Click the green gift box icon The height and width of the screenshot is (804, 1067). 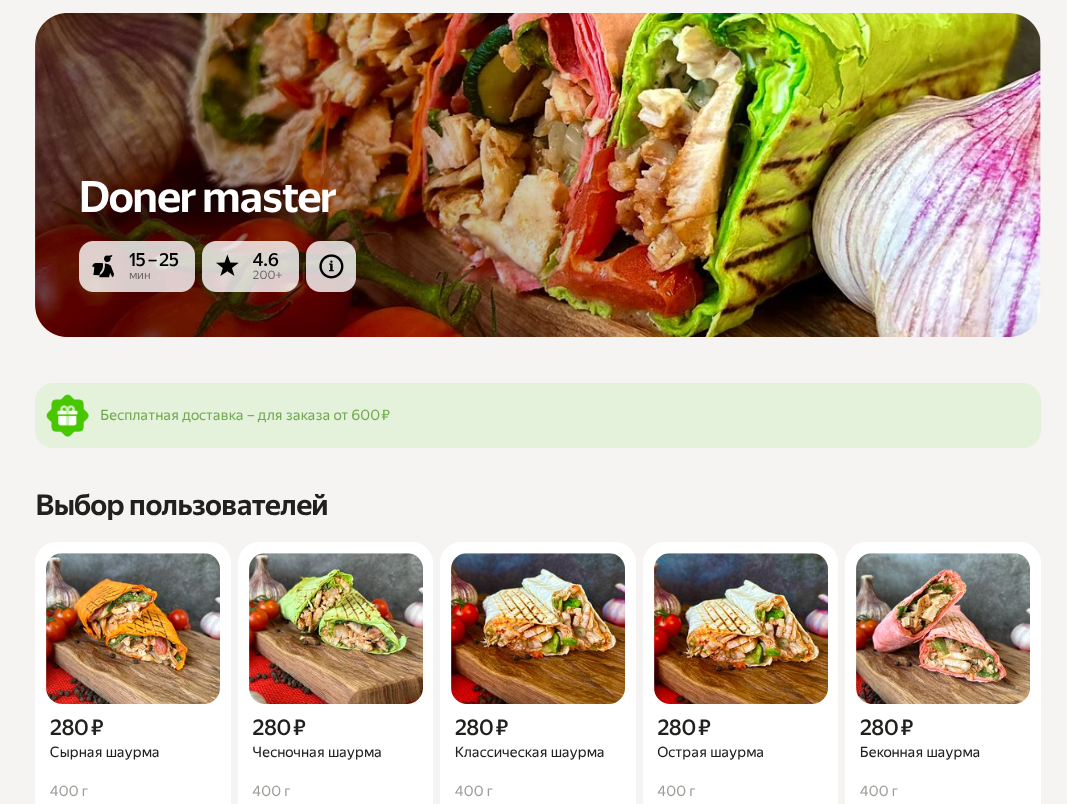(67, 415)
